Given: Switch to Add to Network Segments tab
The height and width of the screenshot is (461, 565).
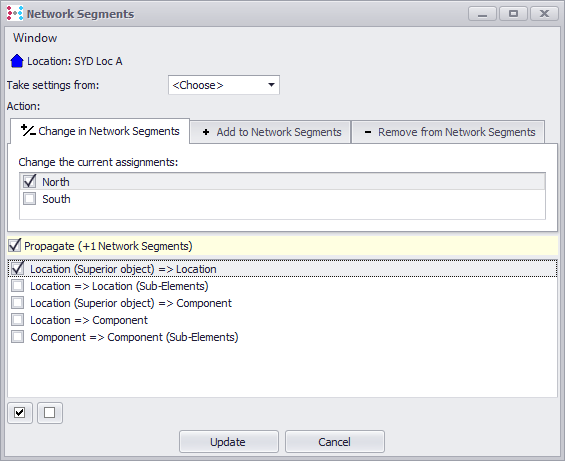Looking at the screenshot, I should [271, 132].
